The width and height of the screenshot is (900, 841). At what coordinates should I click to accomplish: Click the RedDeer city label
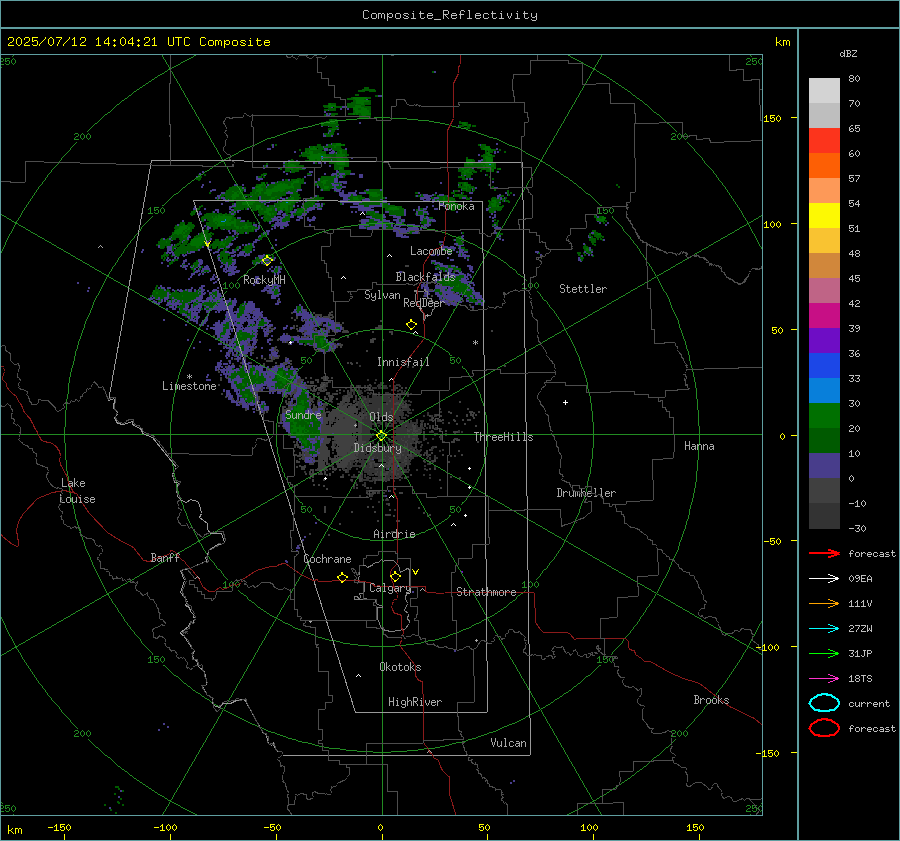[x=424, y=303]
